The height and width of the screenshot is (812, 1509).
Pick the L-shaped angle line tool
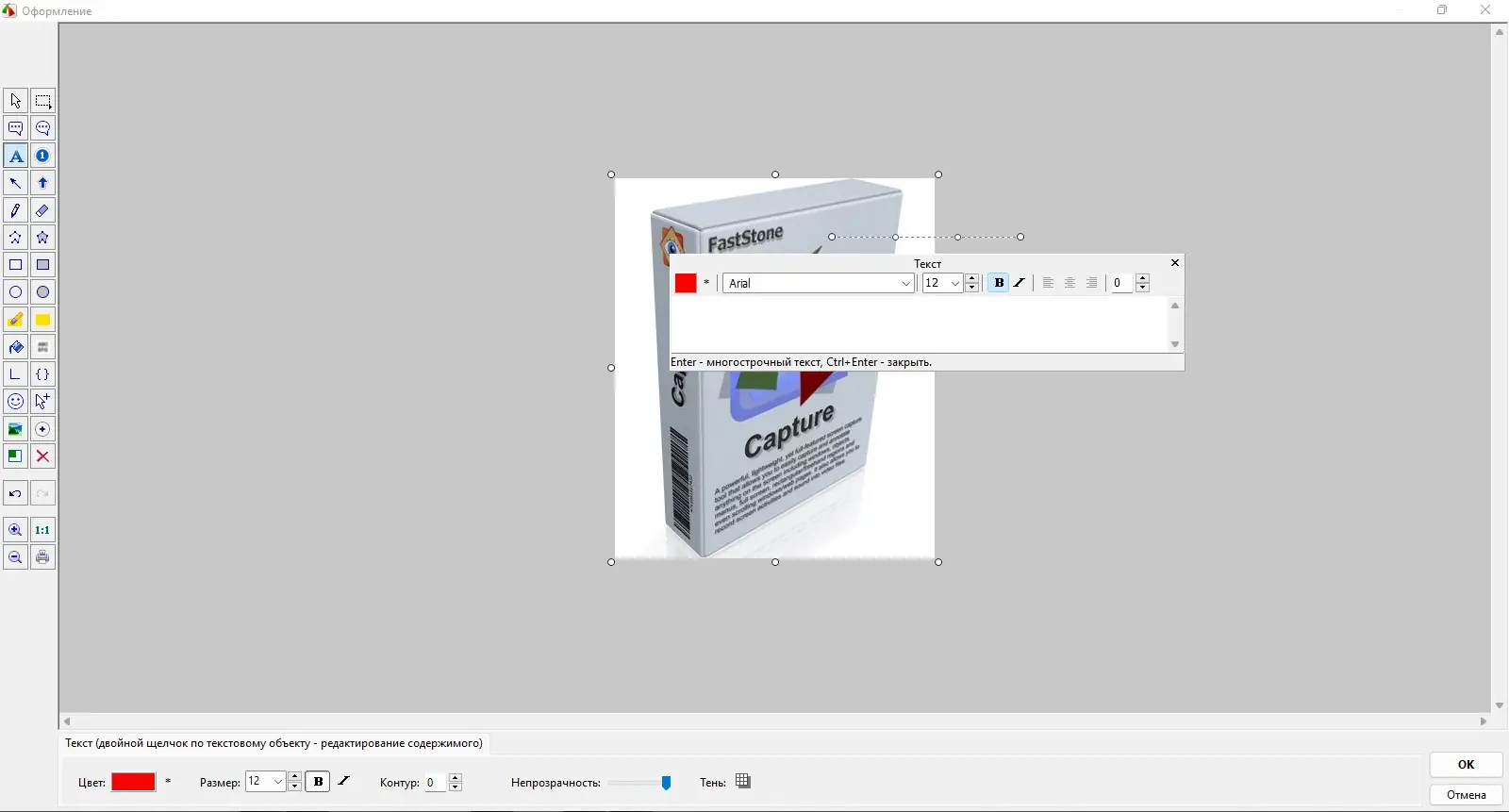15,374
